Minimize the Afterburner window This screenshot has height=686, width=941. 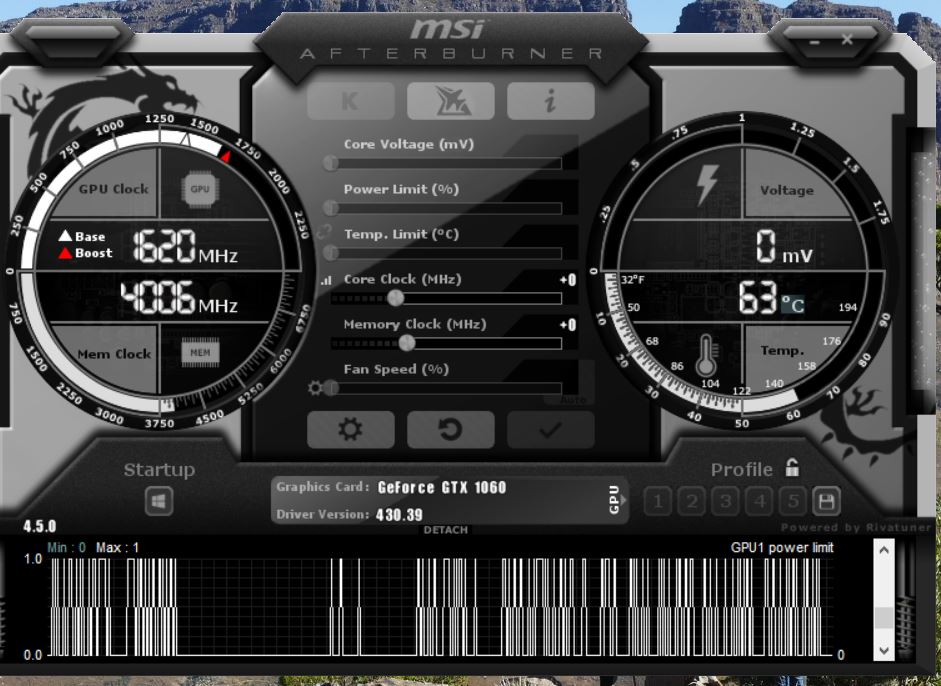[814, 41]
